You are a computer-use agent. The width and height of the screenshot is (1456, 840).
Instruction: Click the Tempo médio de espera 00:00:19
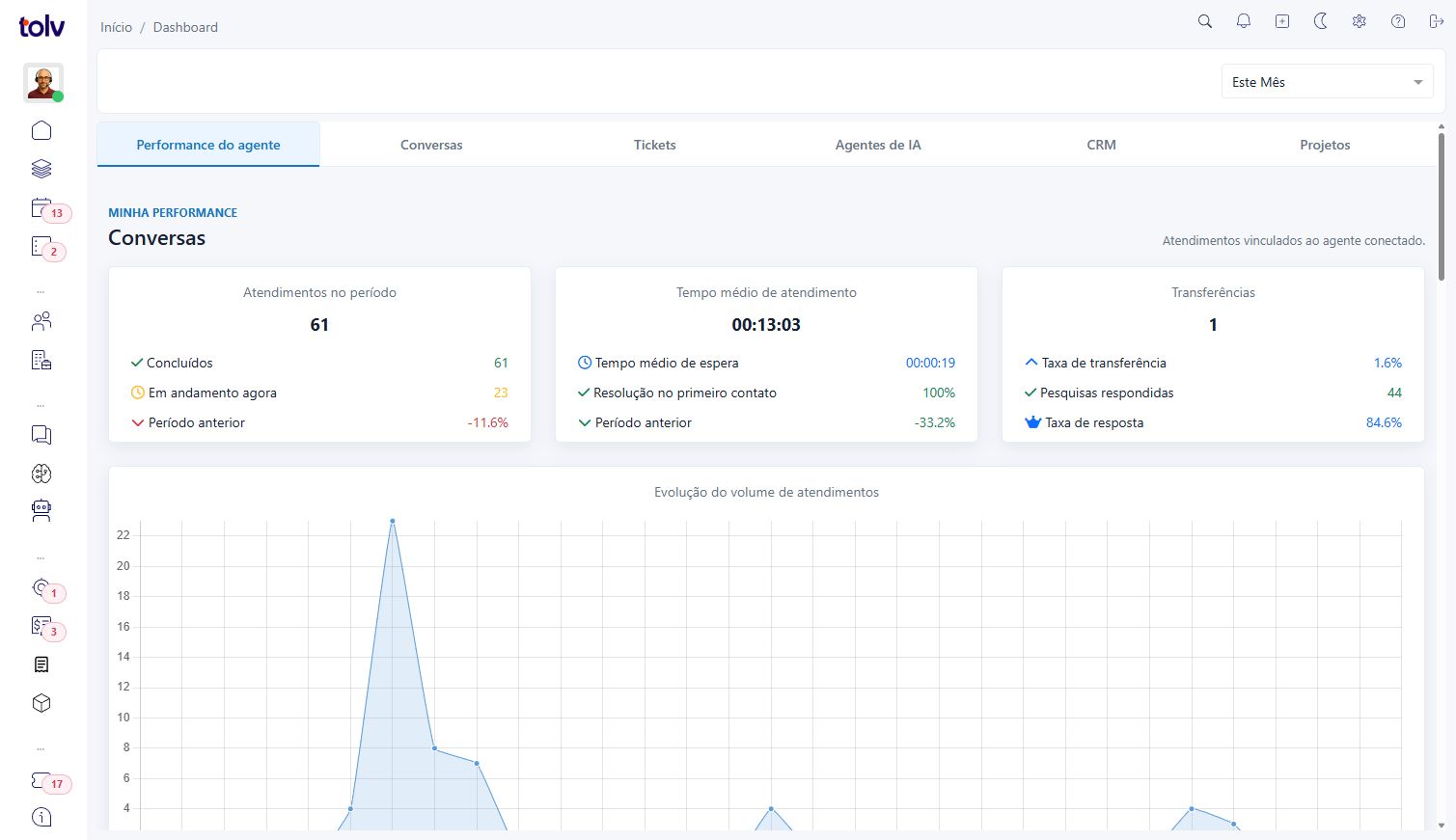click(930, 363)
